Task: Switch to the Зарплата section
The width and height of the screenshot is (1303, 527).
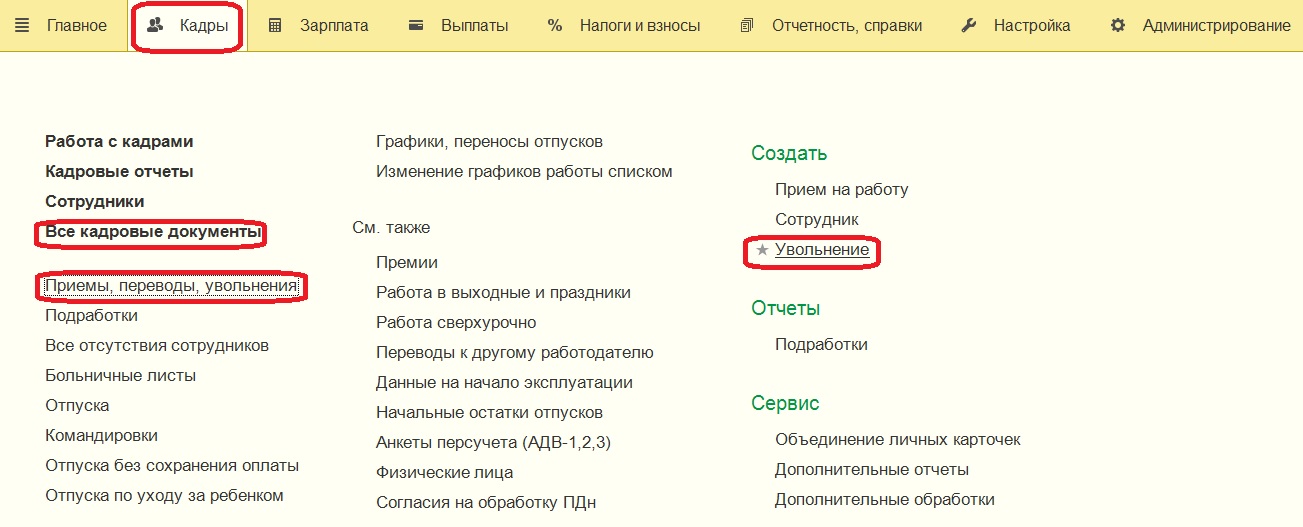Action: [x=334, y=26]
